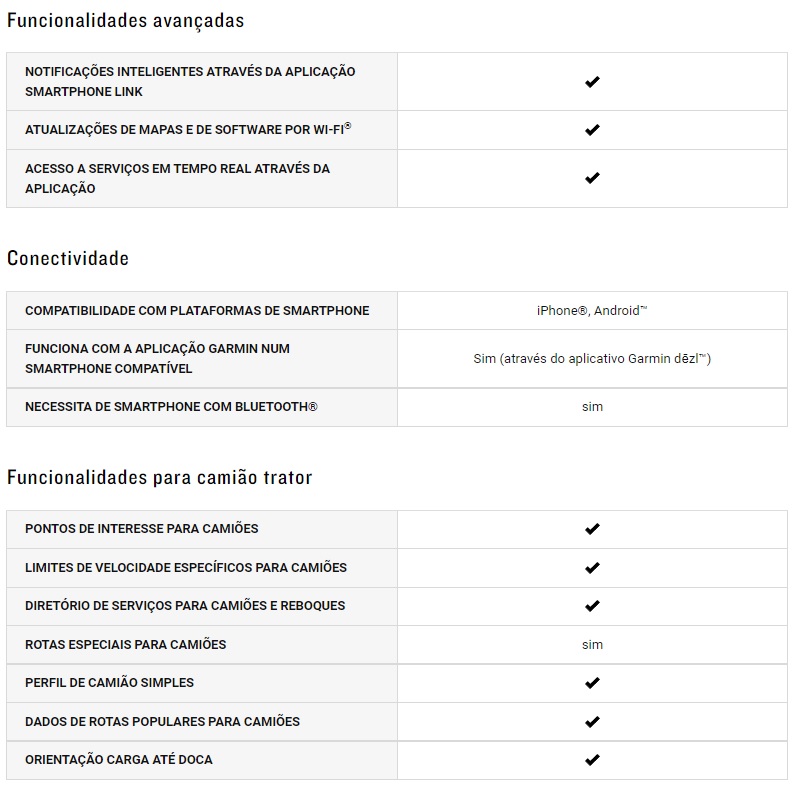
Task: Click the Atualizações de Mapas por Wi-Fi label
Action: pyautogui.click(x=188, y=130)
